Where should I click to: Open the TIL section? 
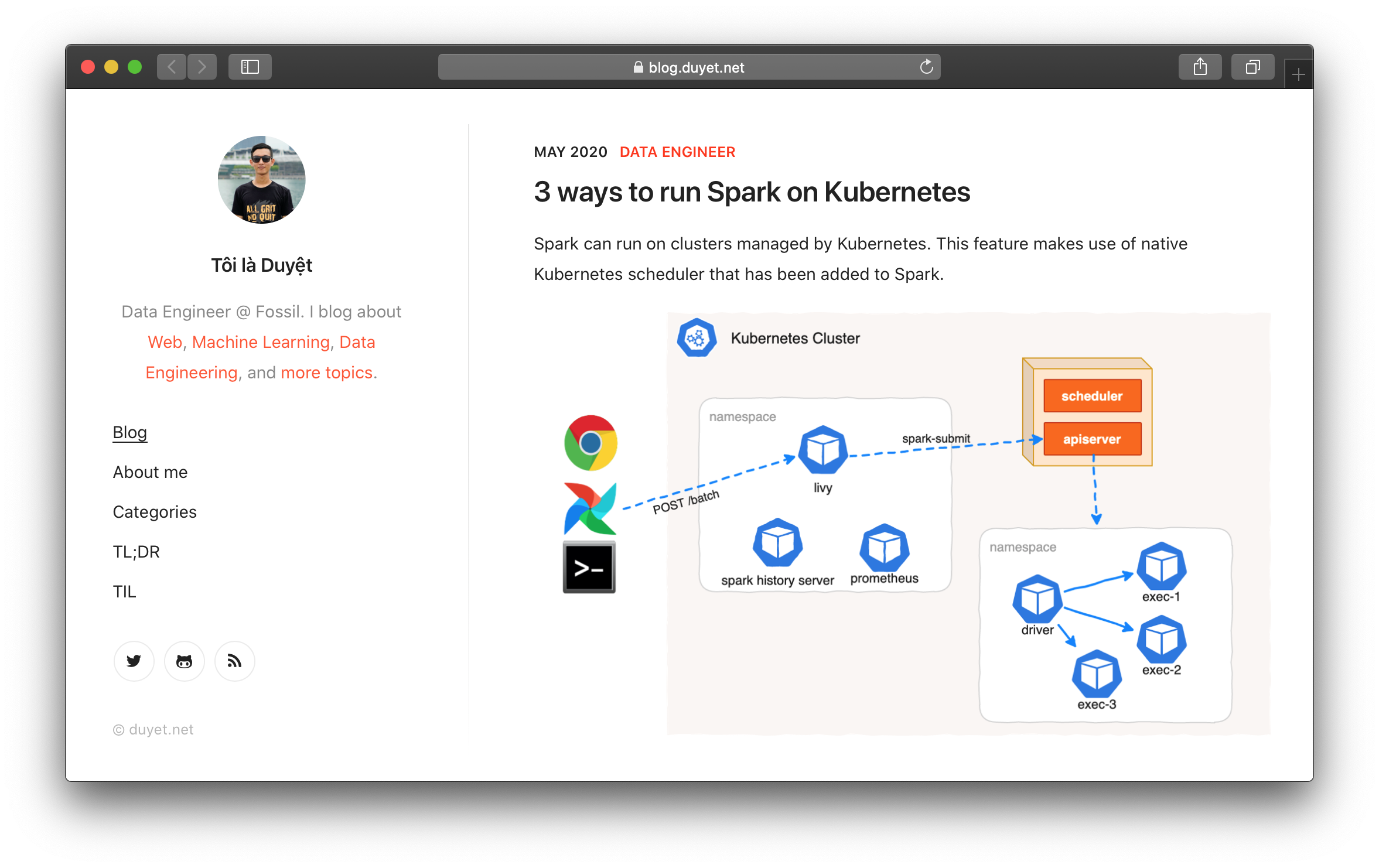[124, 592]
